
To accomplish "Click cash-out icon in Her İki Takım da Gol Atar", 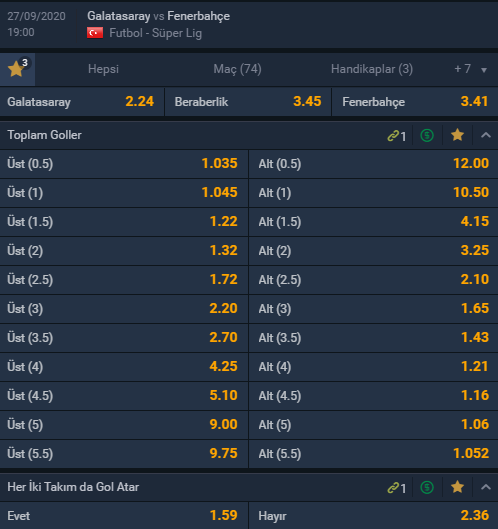I will pyautogui.click(x=427, y=487).
